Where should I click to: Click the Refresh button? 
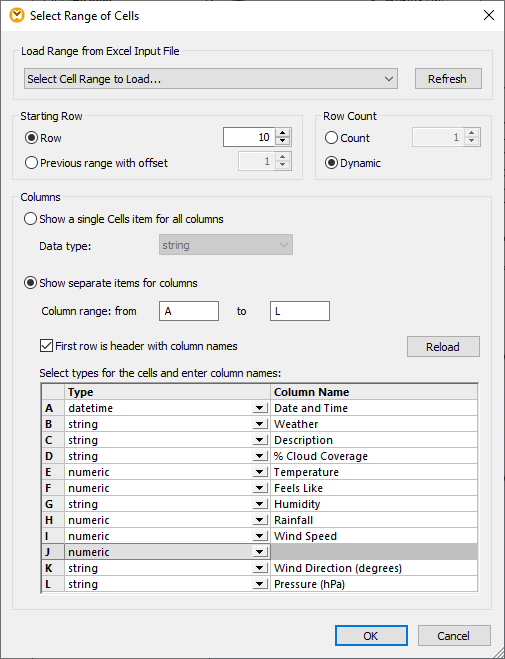448,79
